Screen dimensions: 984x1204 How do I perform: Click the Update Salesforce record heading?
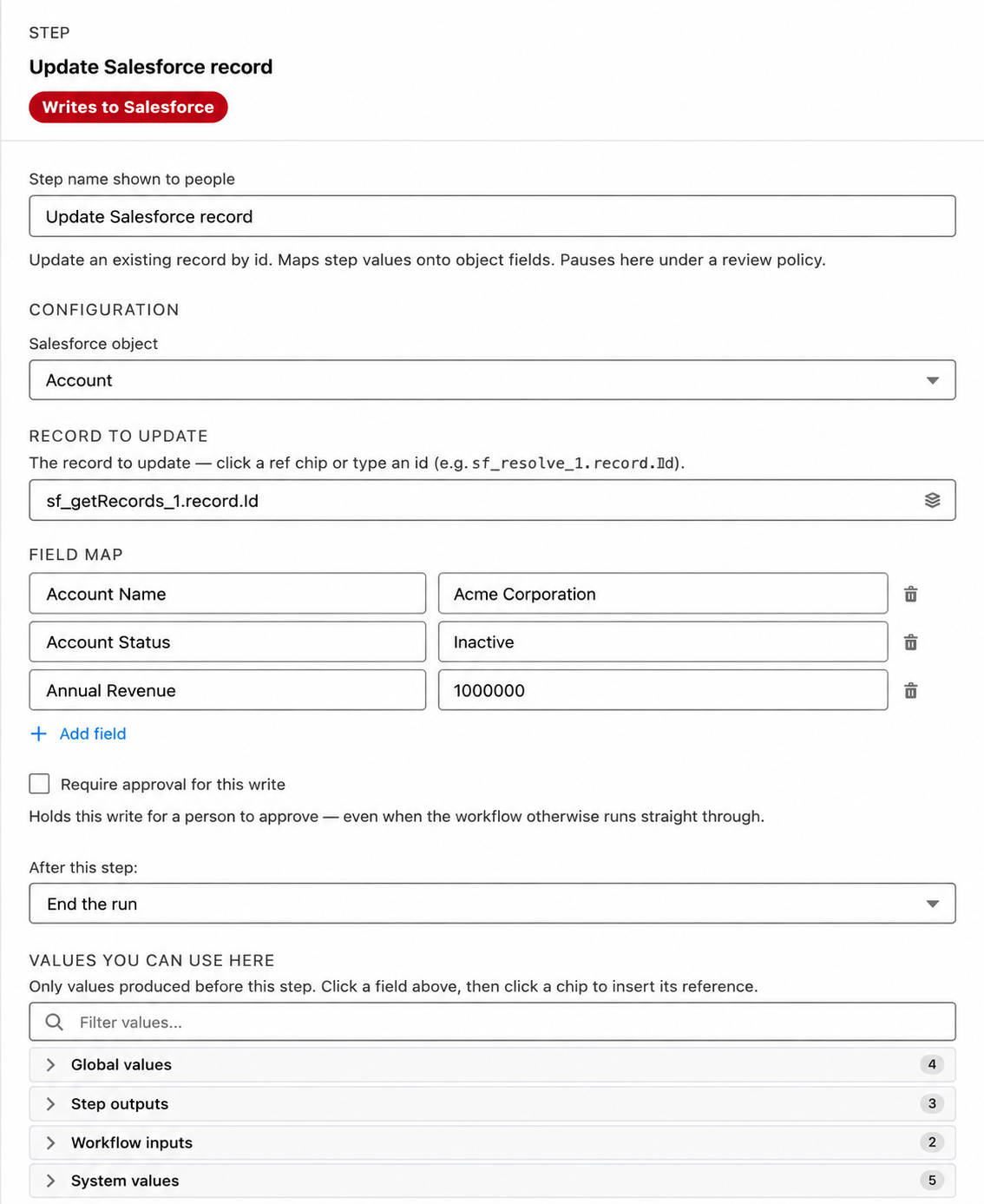coord(151,67)
